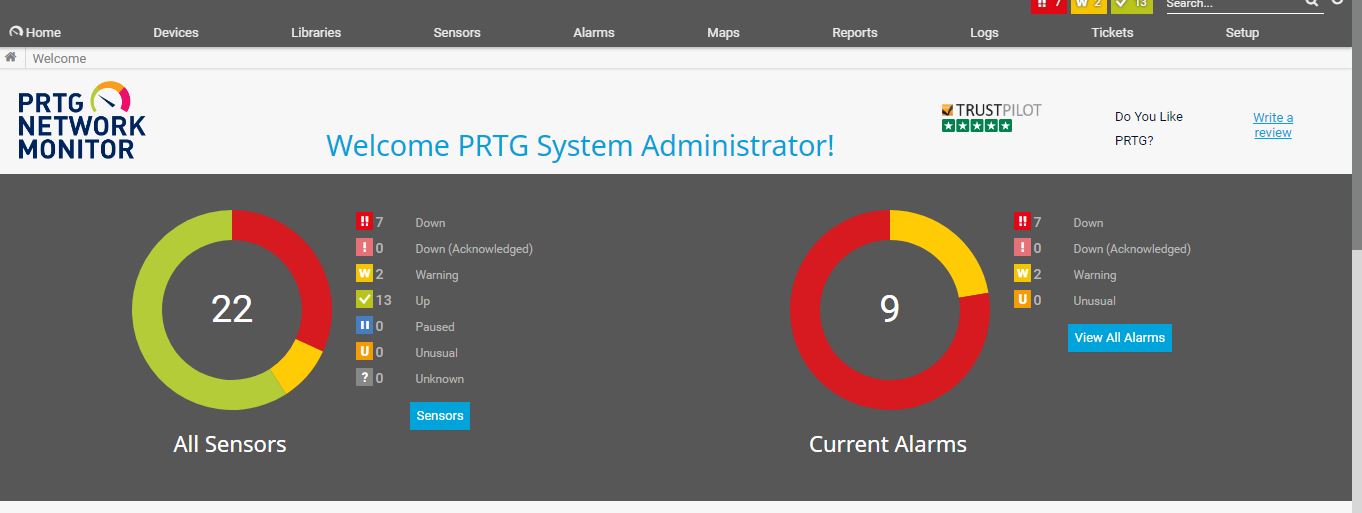1362x513 pixels.
Task: Click the Welcome PRTG System Administrator heading
Action: click(x=580, y=146)
